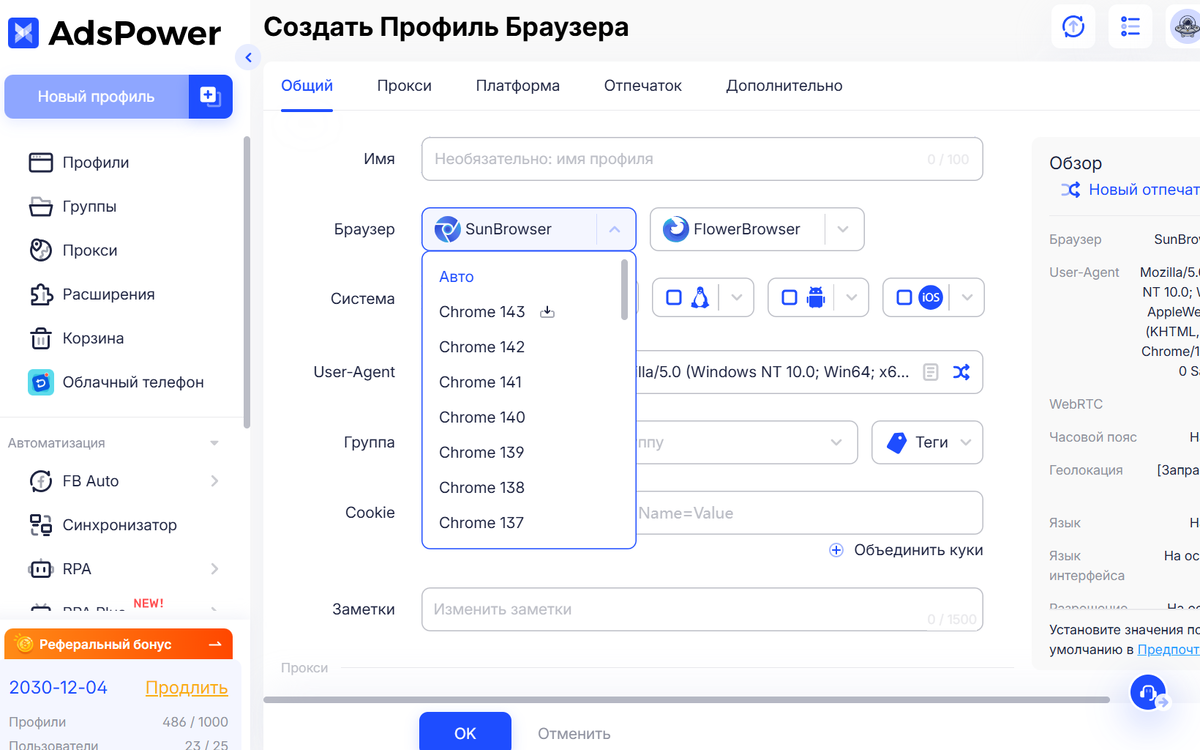Open the user avatar menu
Image resolution: width=1200 pixels, height=750 pixels.
pos(1185,26)
